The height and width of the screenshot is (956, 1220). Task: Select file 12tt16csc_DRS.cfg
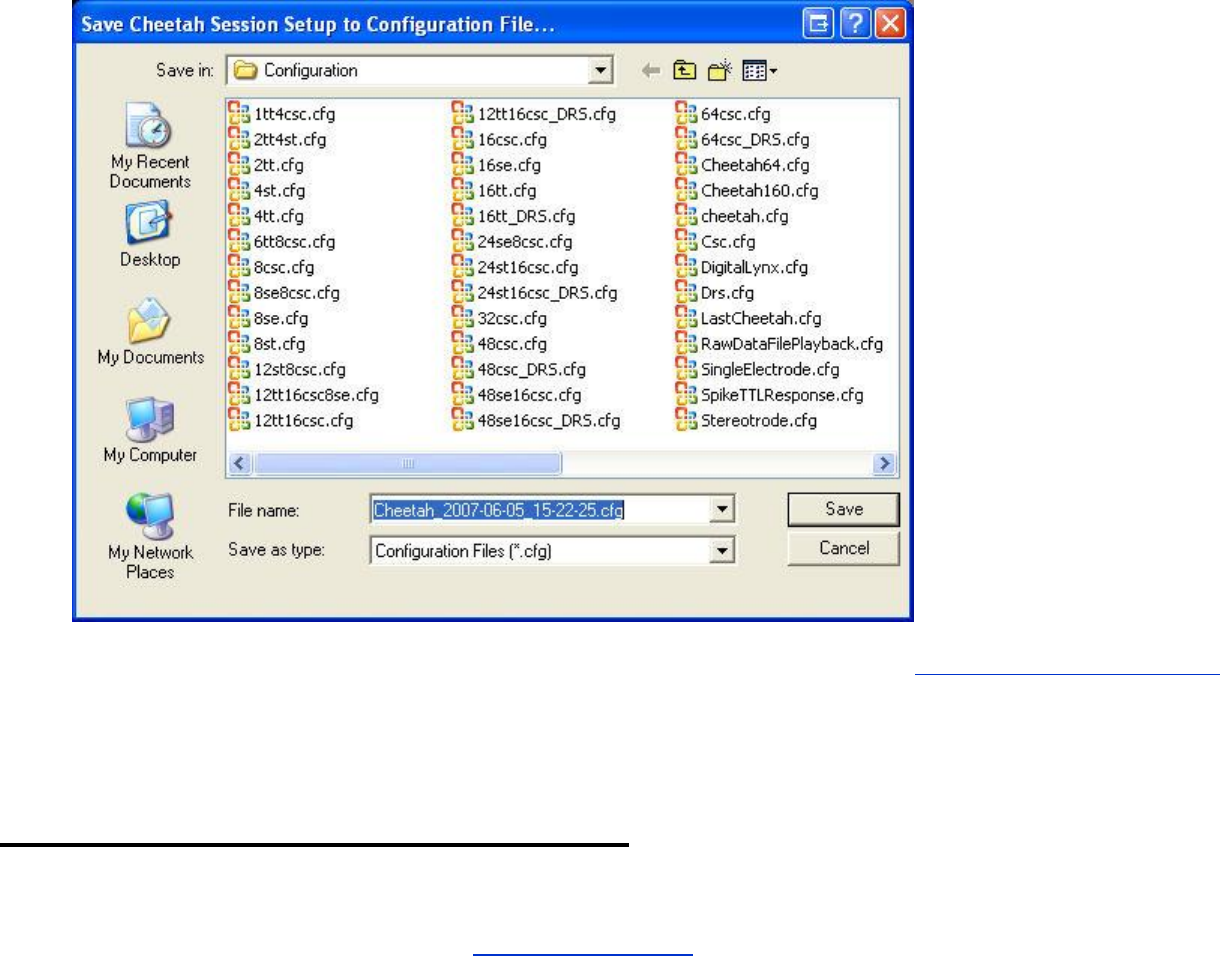tap(536, 114)
